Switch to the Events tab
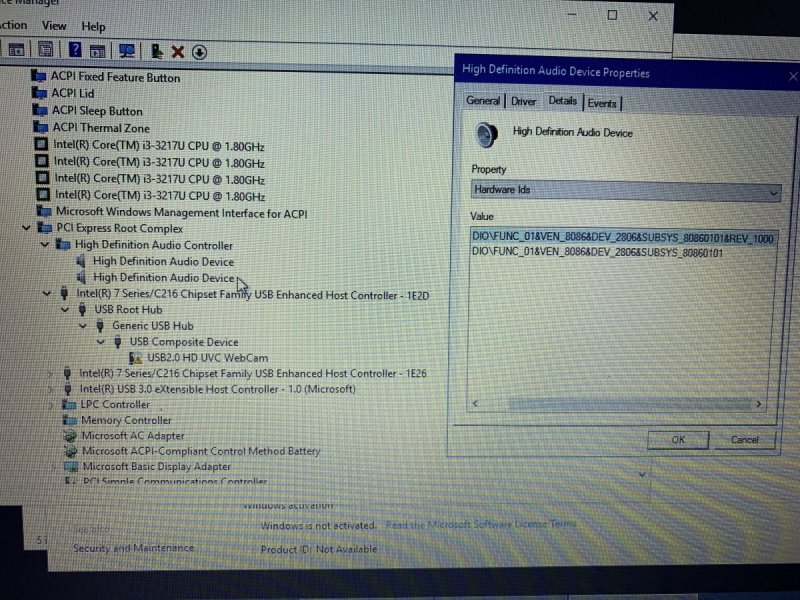 602,104
